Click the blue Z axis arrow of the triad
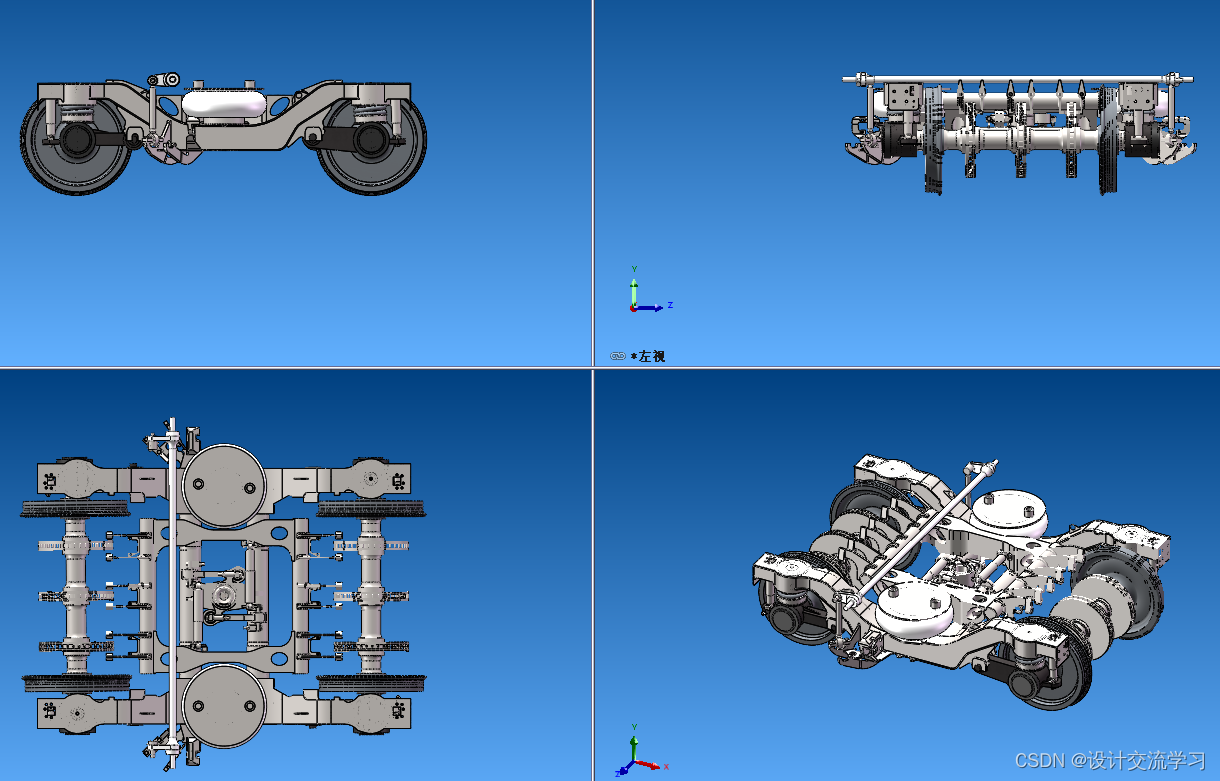The width and height of the screenshot is (1220, 781). point(650,307)
